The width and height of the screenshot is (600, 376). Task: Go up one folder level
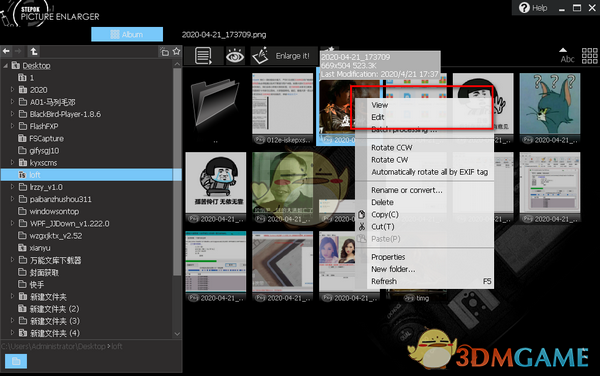coord(34,51)
